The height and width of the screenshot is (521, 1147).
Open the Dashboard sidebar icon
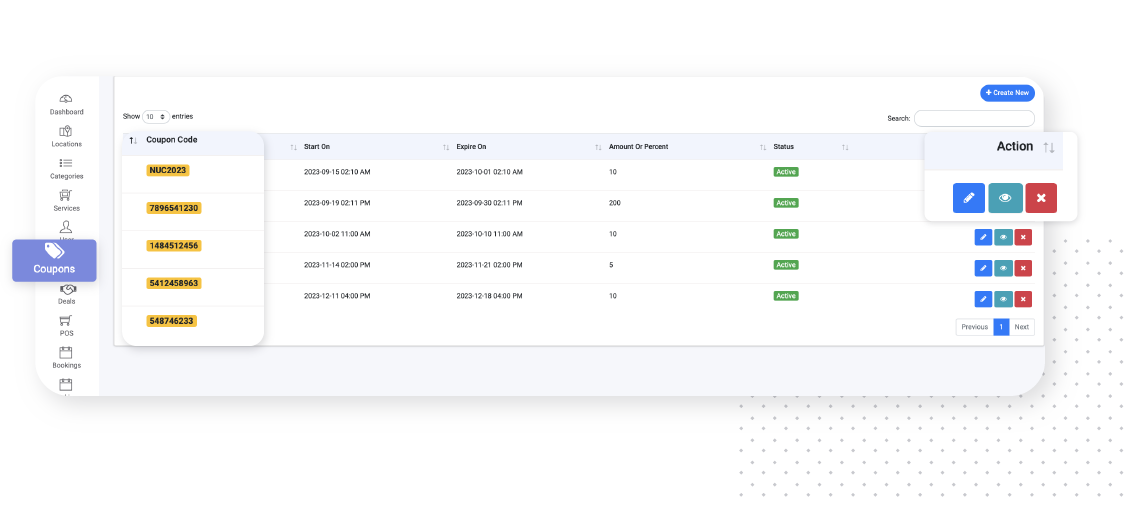coord(66,104)
